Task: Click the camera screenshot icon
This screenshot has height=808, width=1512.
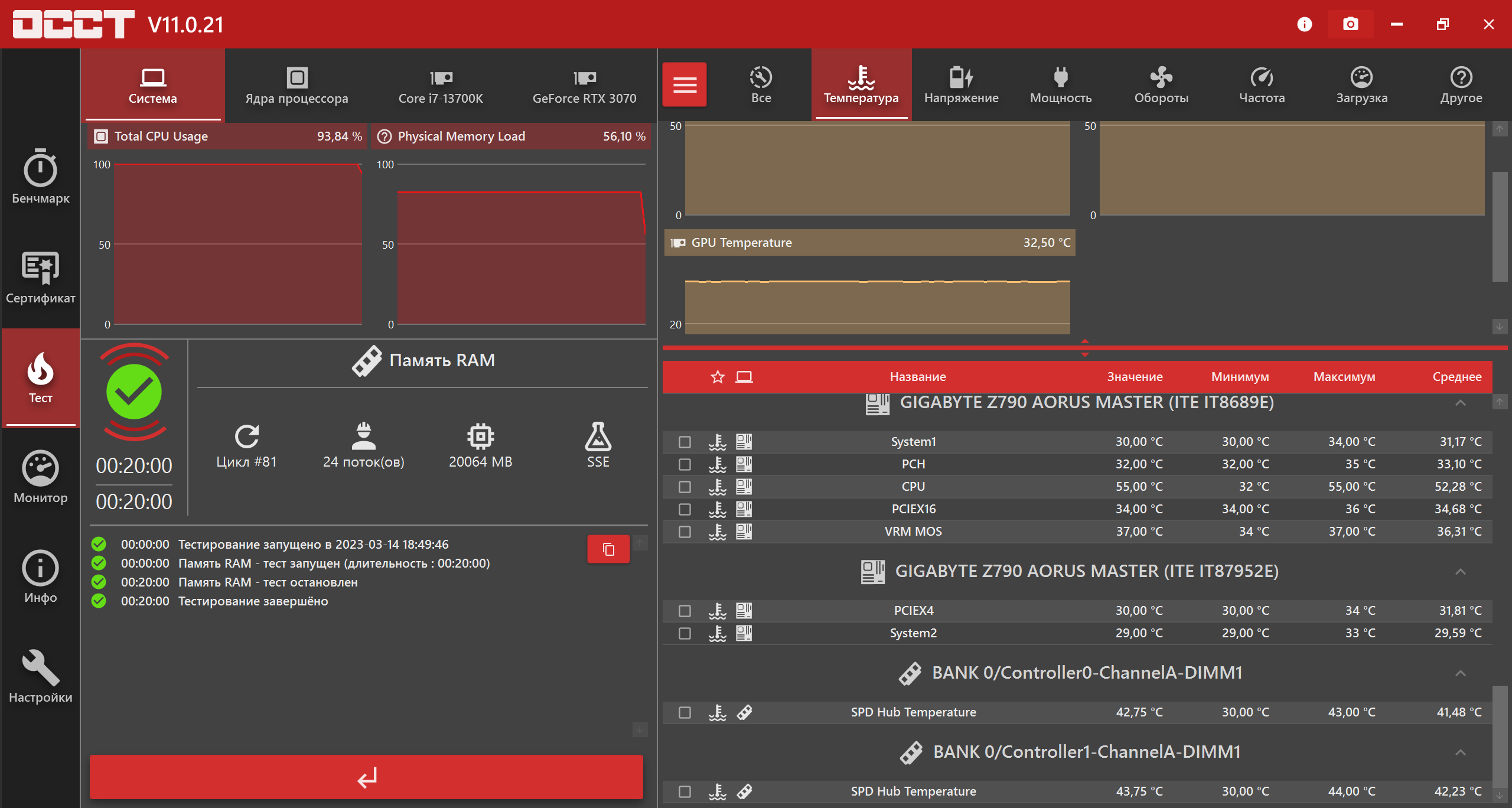Action: [x=1350, y=24]
